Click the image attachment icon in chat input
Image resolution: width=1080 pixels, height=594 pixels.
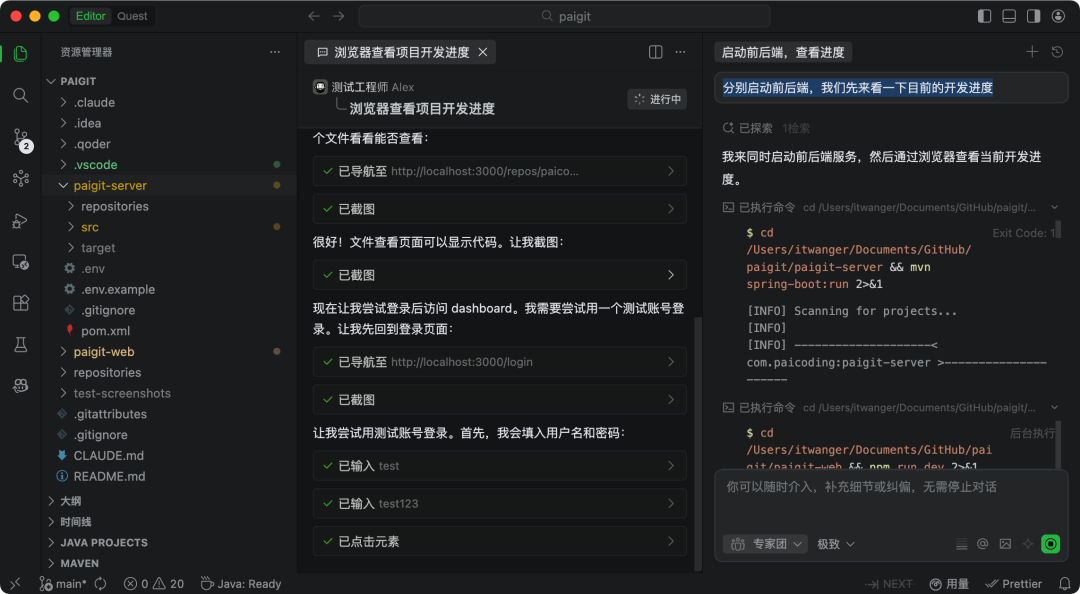pos(1004,543)
